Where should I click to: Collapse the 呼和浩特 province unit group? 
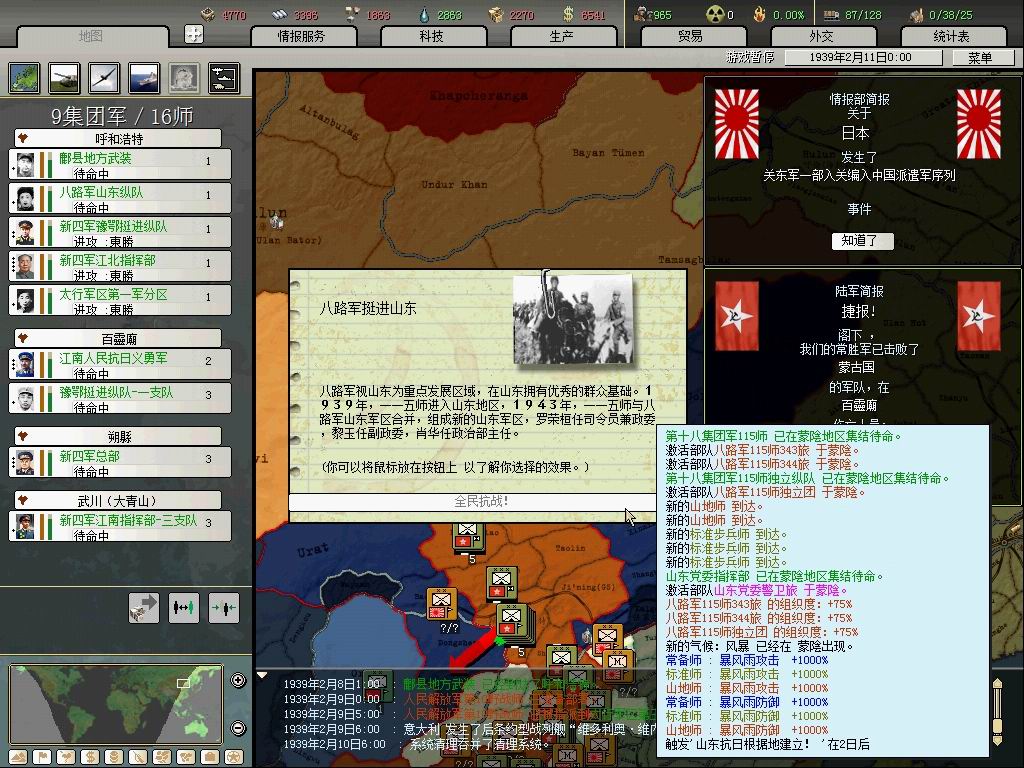[x=22, y=139]
